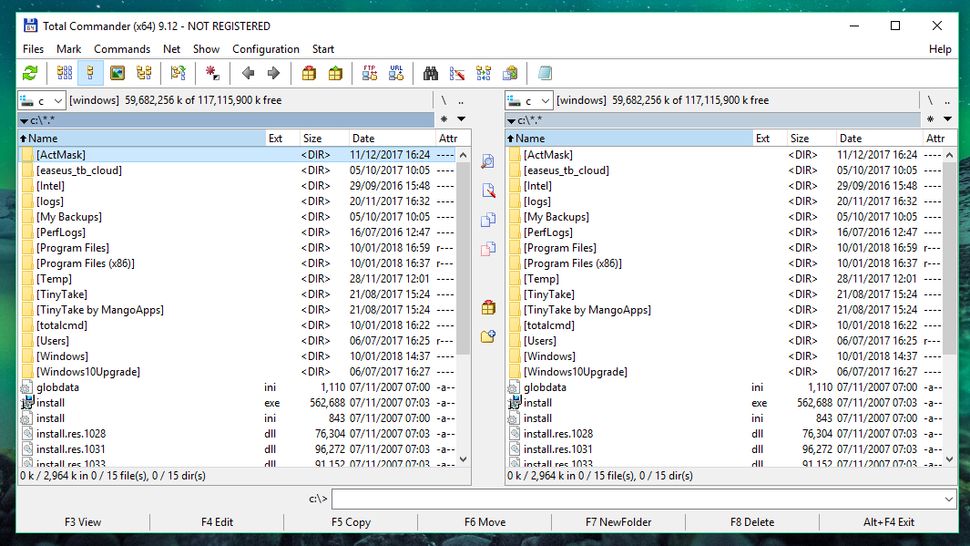This screenshot has width=970, height=546.
Task: Expand command line history dropdown
Action: coord(948,498)
